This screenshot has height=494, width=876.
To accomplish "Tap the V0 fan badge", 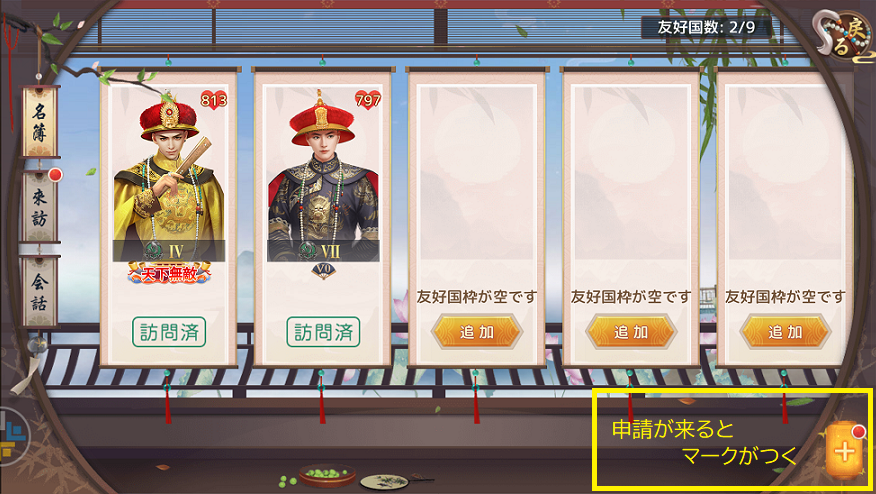I will point(323,270).
